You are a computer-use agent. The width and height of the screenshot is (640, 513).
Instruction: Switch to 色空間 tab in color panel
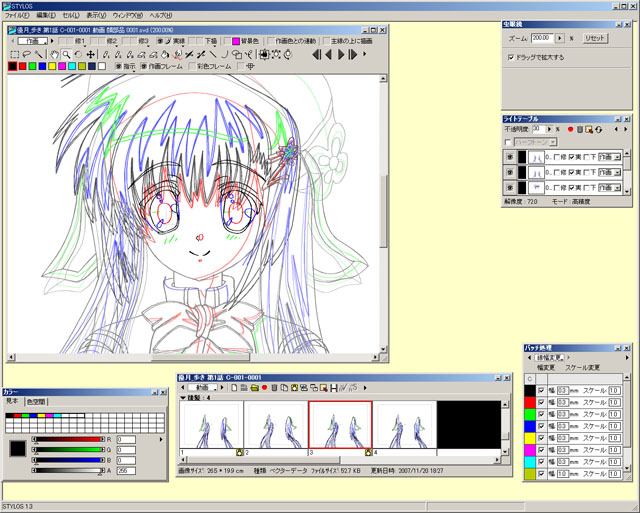(x=36, y=402)
